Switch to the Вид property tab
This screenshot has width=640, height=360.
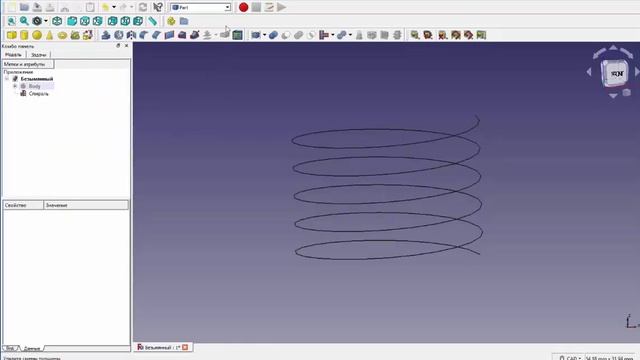(10, 348)
